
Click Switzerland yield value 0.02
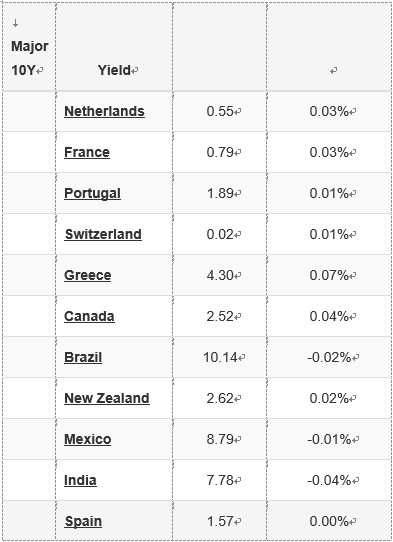[220, 234]
